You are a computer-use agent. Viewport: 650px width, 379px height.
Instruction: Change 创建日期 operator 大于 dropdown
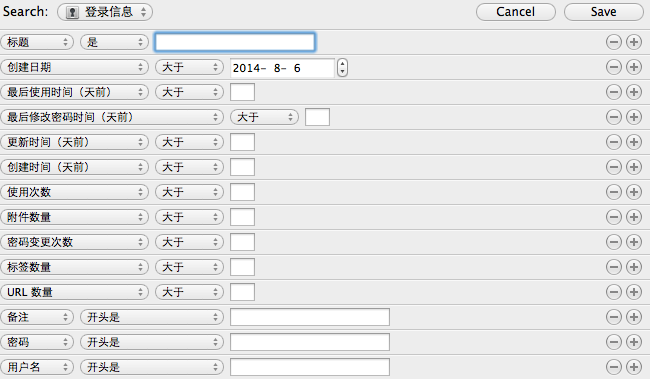189,67
